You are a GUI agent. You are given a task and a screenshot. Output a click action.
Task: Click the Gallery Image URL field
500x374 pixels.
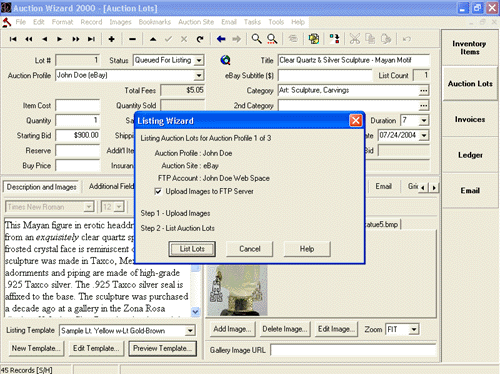coord(353,350)
